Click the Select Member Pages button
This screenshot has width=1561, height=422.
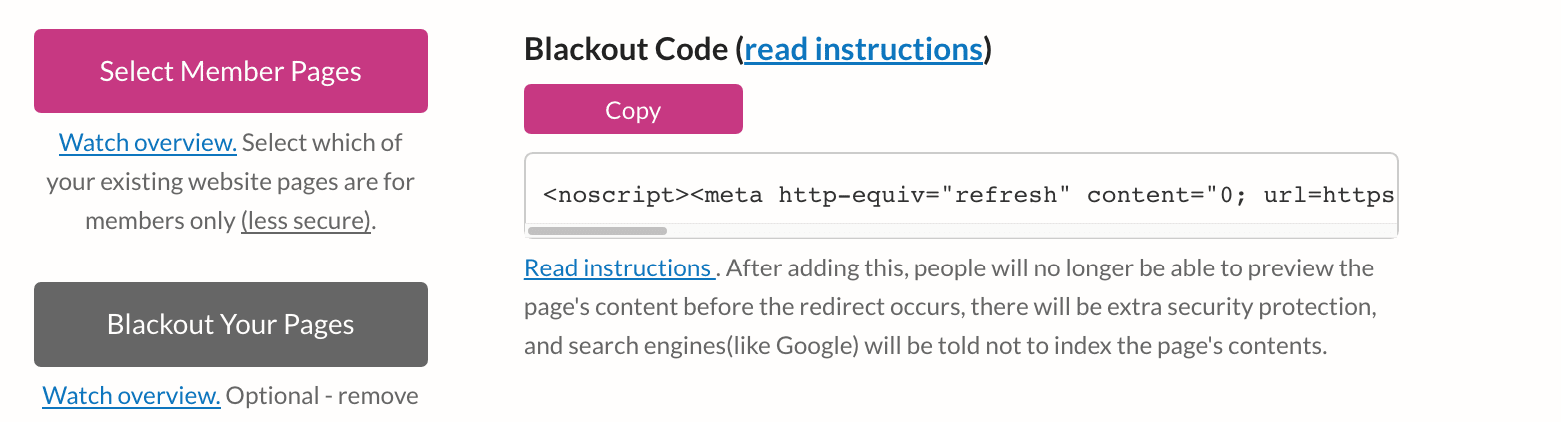tap(231, 71)
